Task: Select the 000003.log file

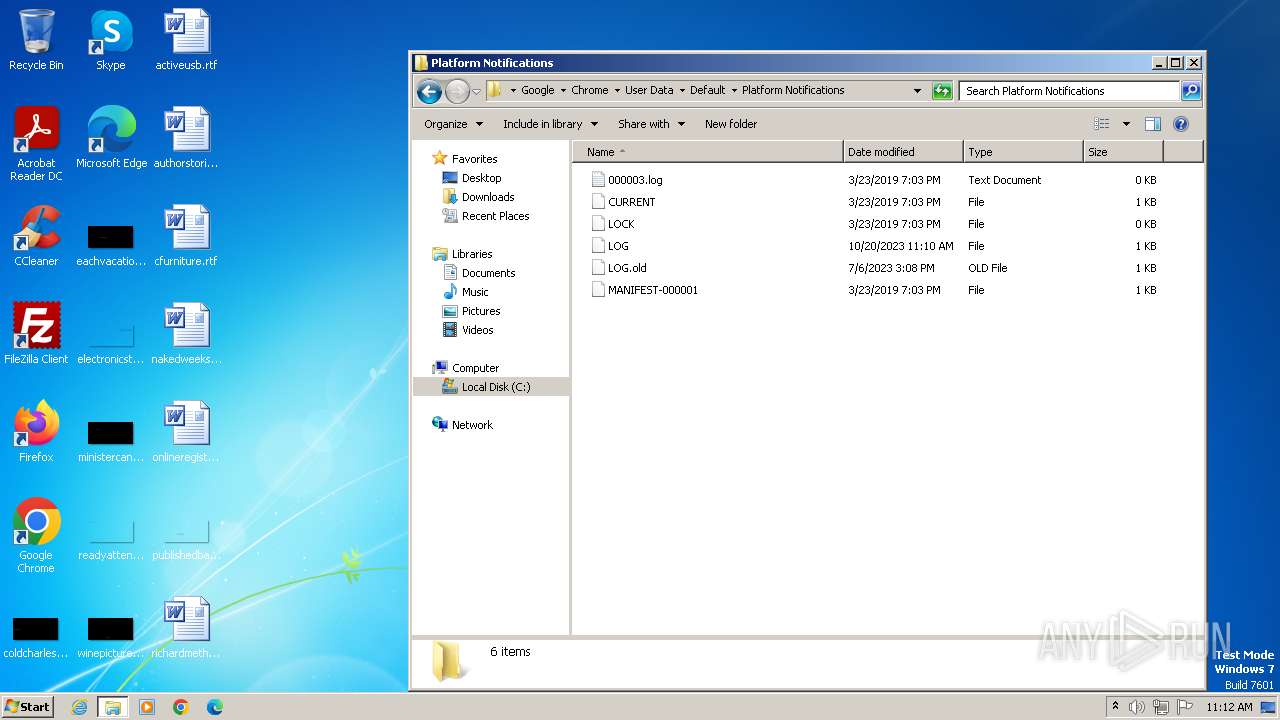Action: click(635, 180)
